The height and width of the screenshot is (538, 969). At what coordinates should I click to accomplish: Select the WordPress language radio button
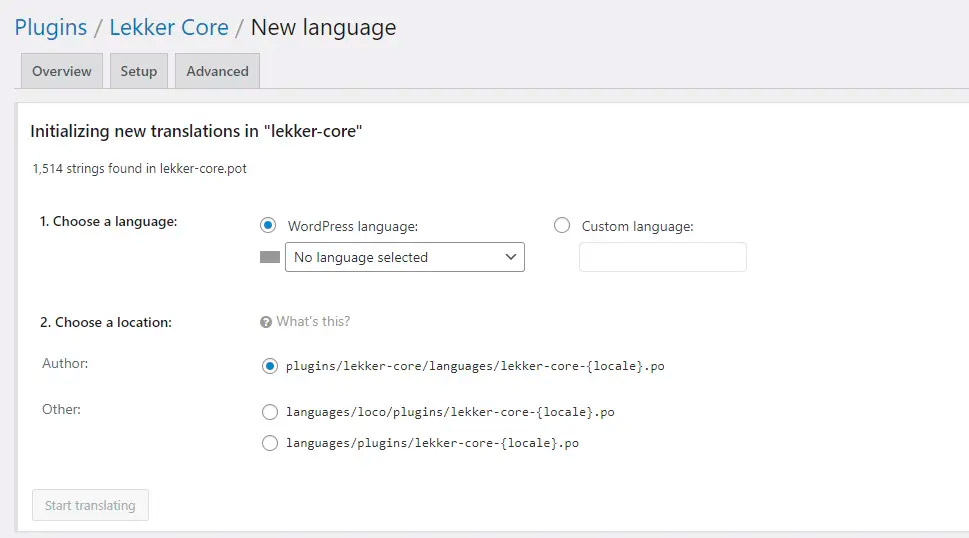[x=268, y=226]
